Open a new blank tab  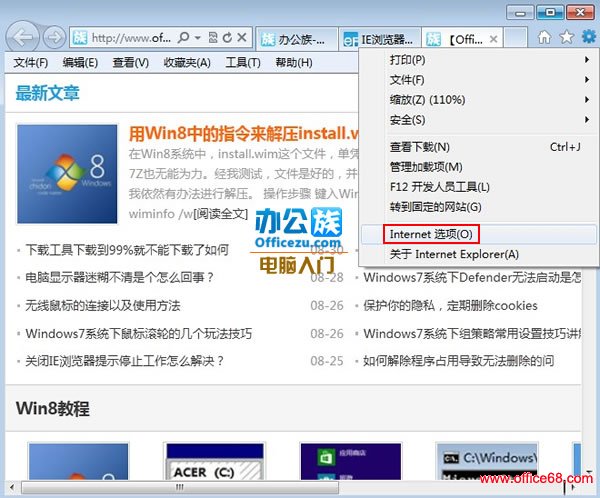pyautogui.click(x=515, y=38)
